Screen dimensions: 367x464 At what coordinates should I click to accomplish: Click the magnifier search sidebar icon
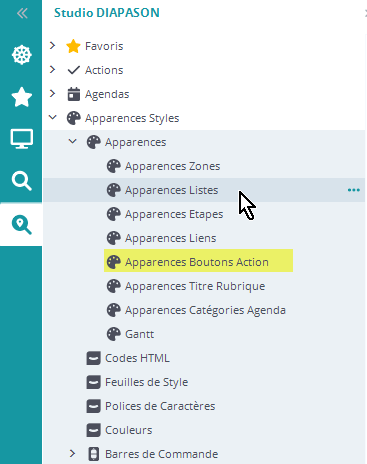(22, 181)
